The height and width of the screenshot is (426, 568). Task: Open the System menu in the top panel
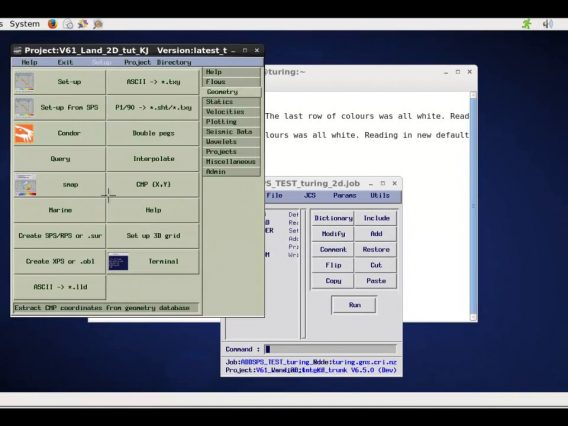(25, 24)
